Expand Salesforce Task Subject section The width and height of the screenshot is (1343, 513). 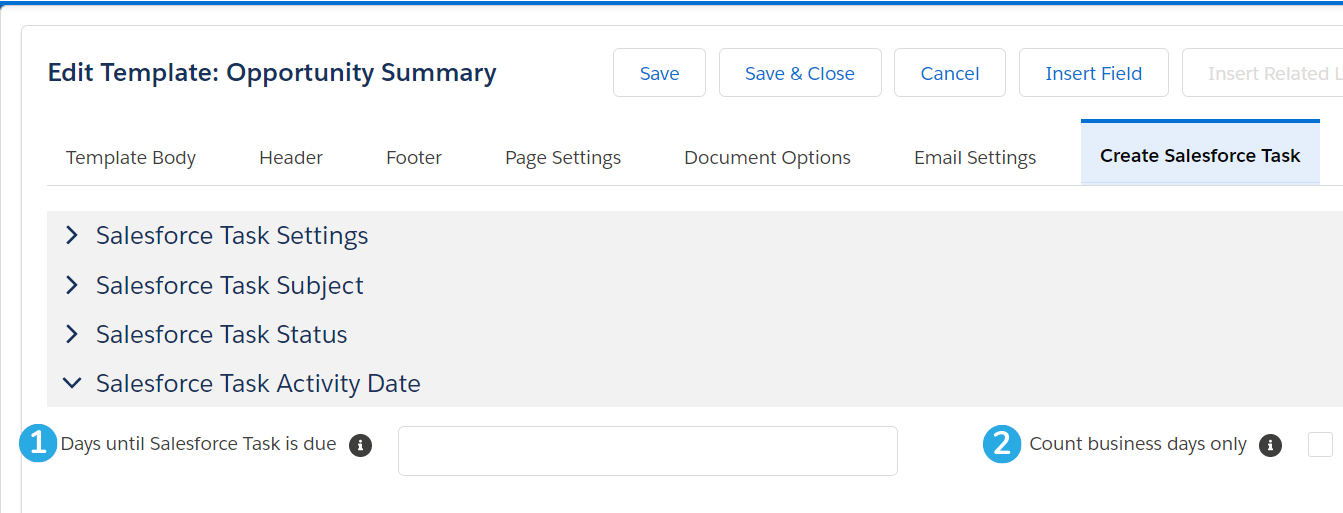tap(214, 285)
